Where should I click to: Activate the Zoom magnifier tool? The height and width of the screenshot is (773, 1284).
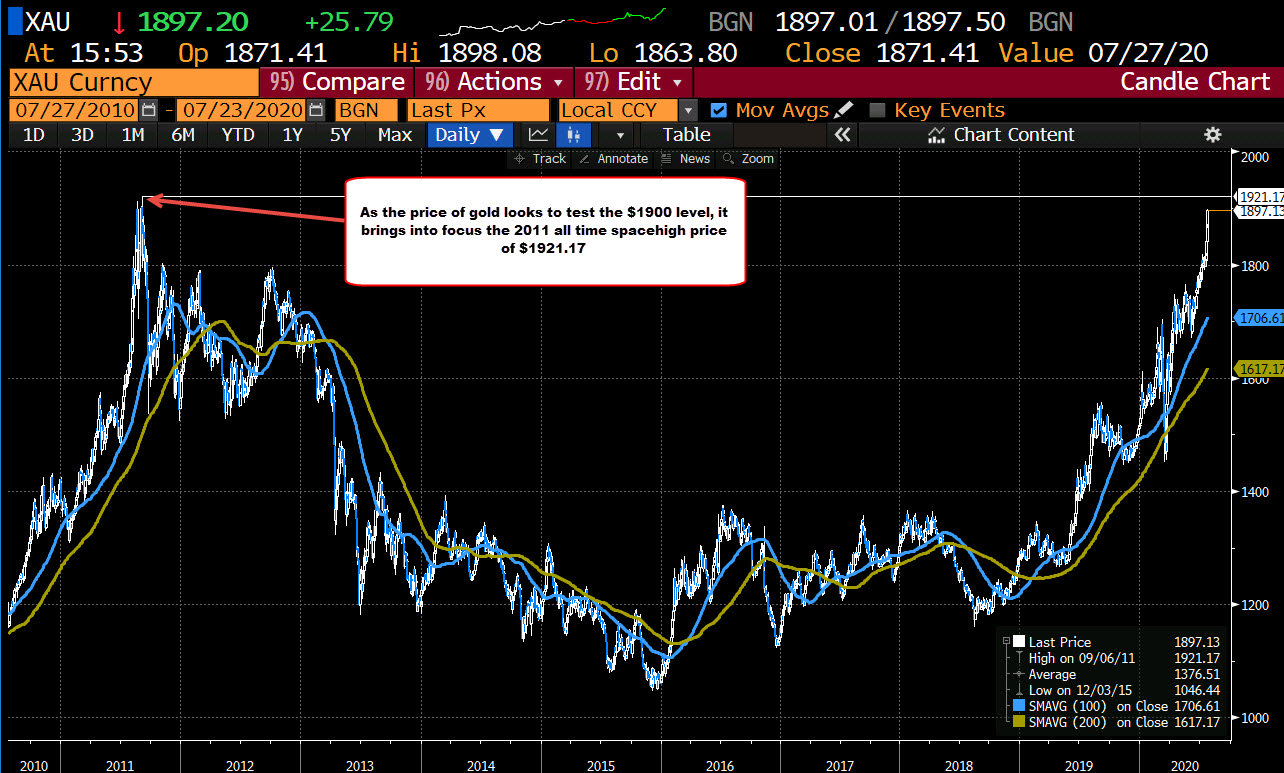point(750,159)
